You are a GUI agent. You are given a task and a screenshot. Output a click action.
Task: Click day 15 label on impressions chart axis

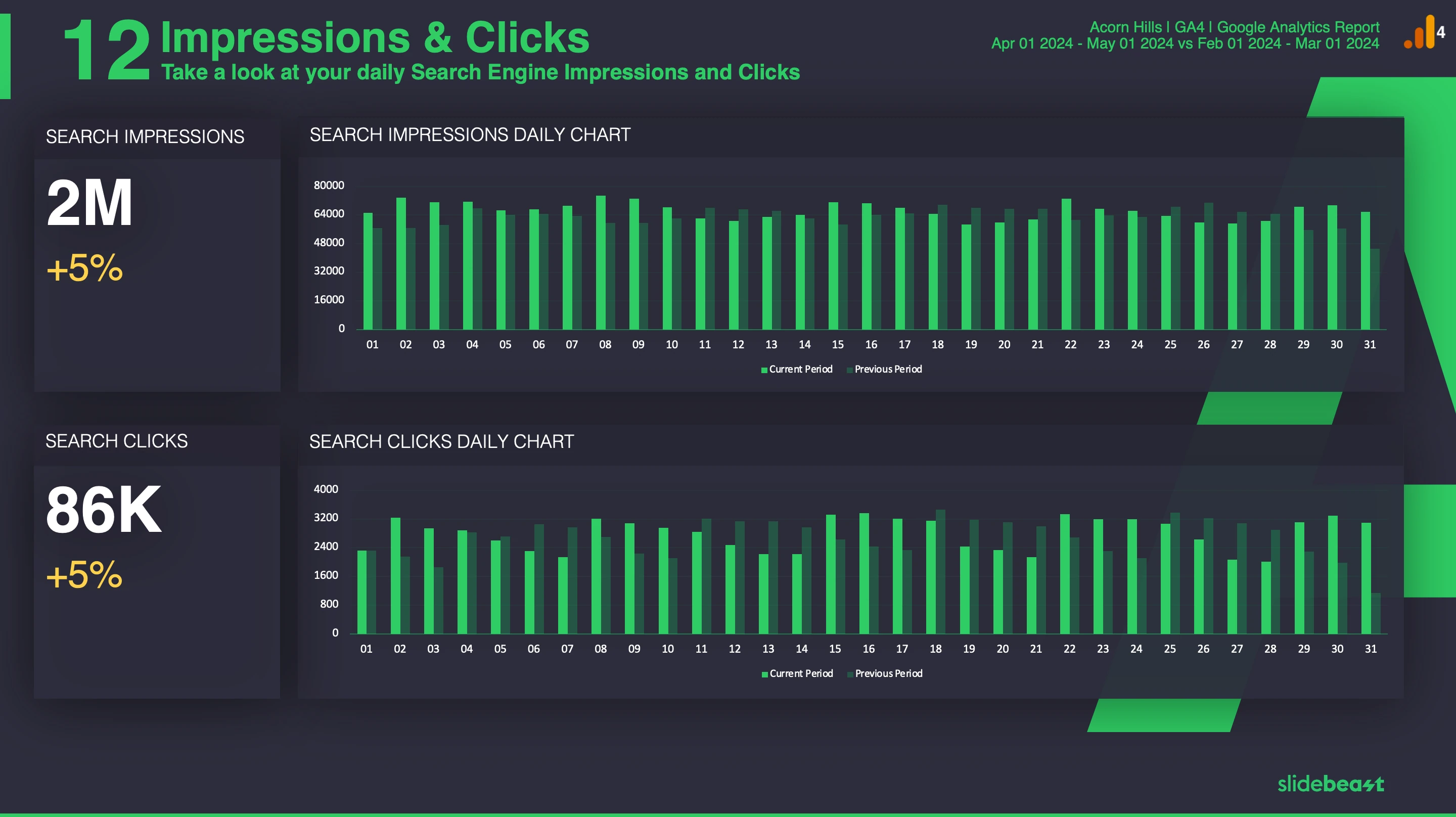click(x=838, y=344)
